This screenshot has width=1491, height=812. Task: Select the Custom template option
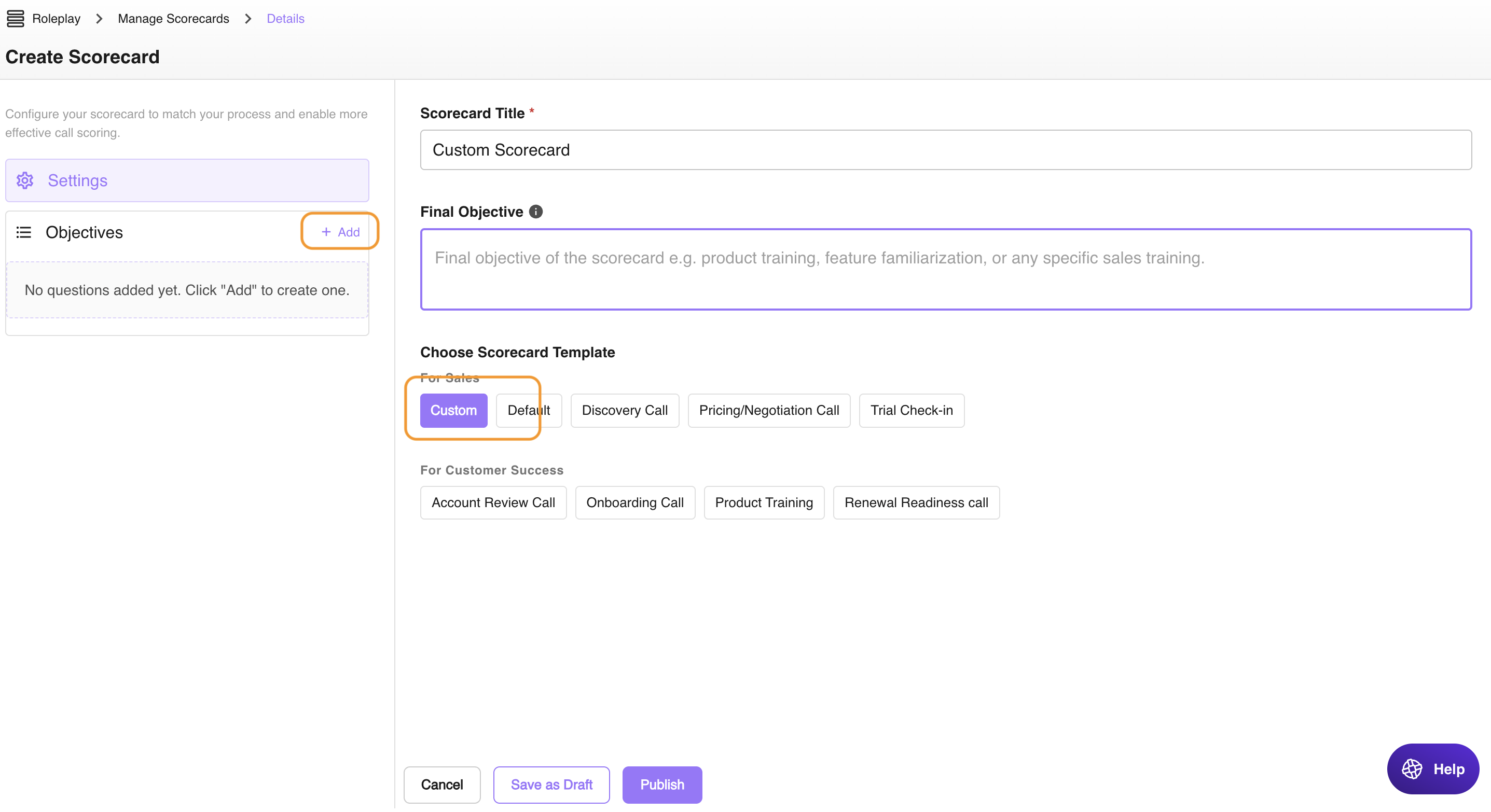(x=453, y=410)
